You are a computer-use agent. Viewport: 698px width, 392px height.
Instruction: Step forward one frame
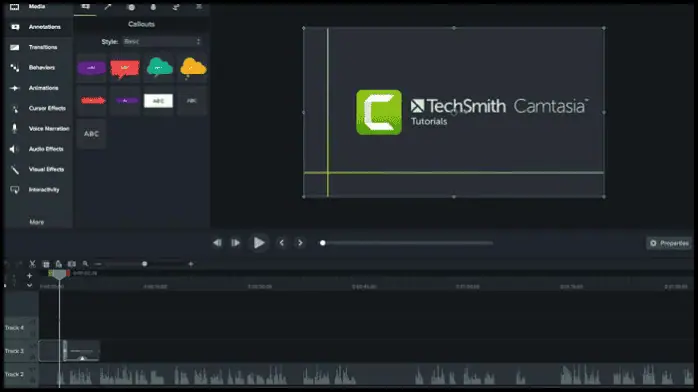pyautogui.click(x=235, y=242)
